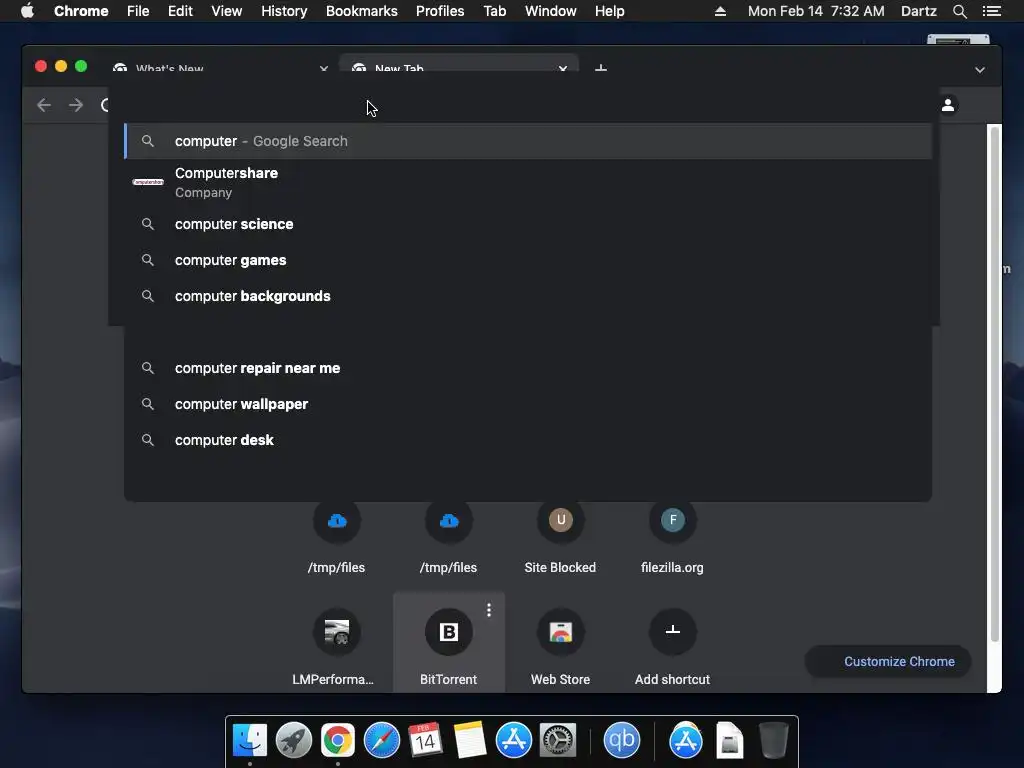The width and height of the screenshot is (1024, 768).
Task: Select the 'computer - Google Search' suggestion
Action: click(x=528, y=141)
